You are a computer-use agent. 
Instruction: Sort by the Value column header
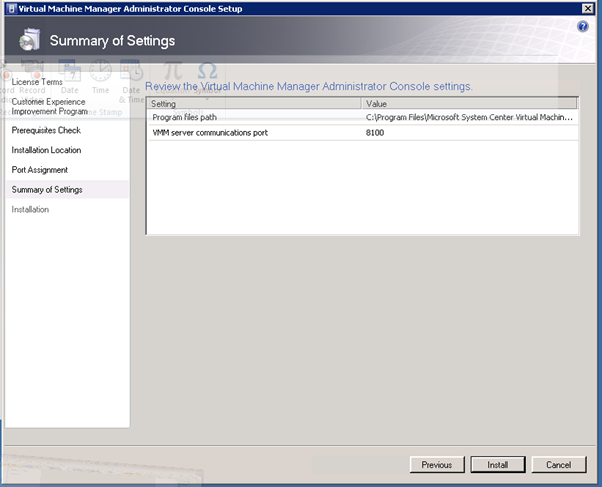pyautogui.click(x=469, y=104)
